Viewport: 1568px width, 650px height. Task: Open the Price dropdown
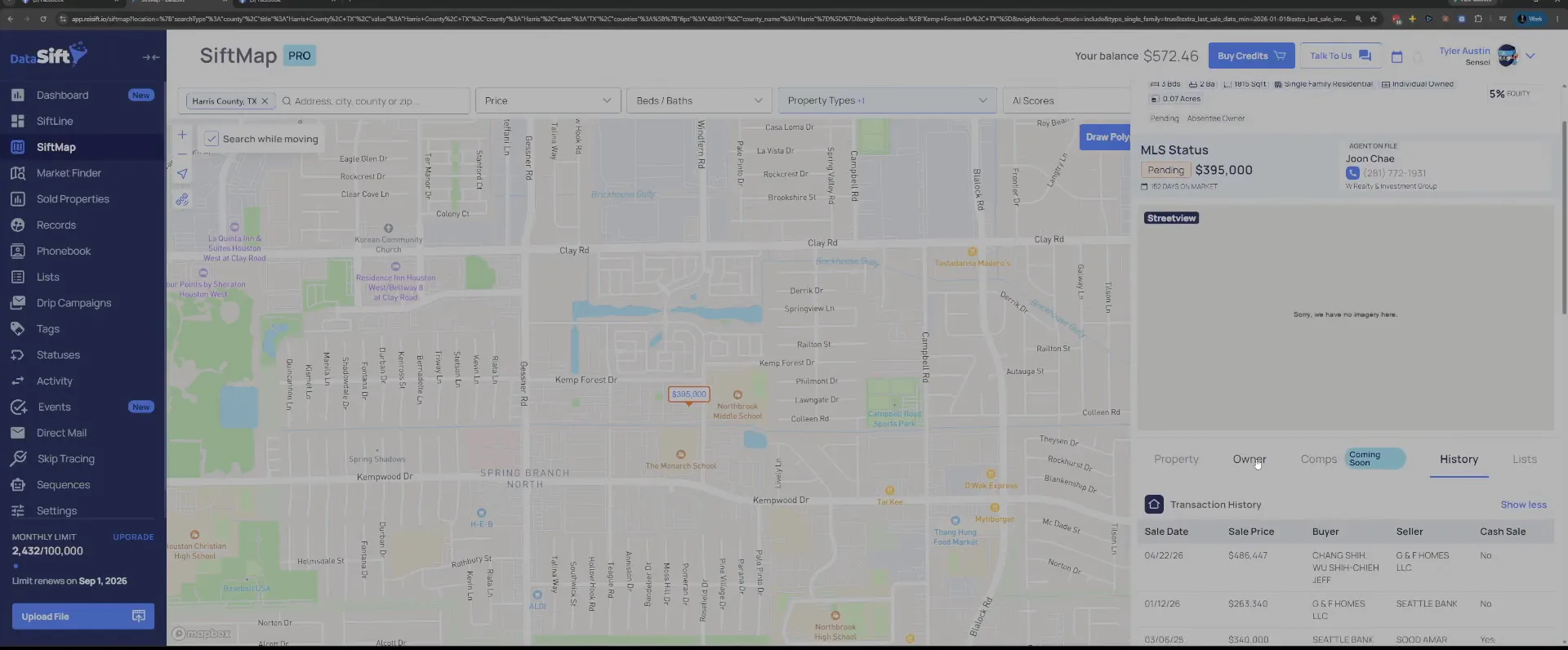548,100
